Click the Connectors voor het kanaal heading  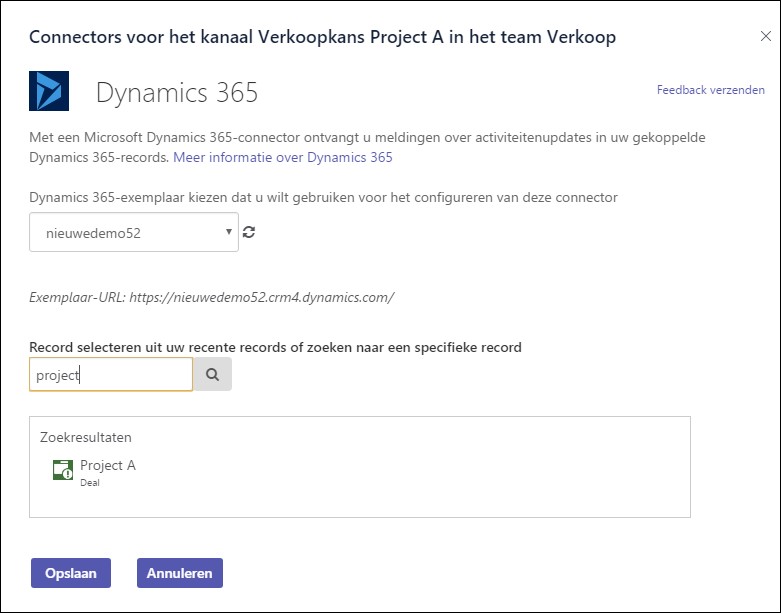click(322, 37)
